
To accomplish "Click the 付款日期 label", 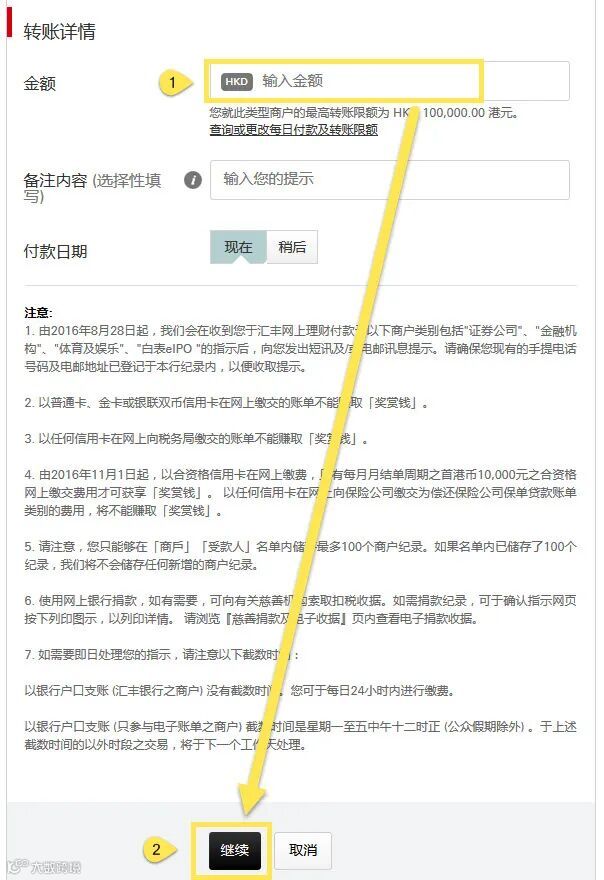I will click(x=56, y=251).
